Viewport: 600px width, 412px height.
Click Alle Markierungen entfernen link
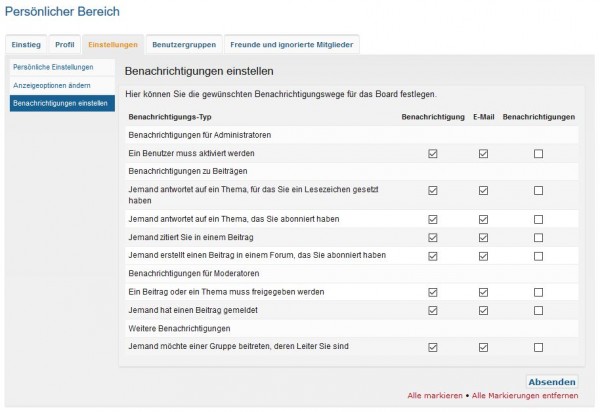525,398
